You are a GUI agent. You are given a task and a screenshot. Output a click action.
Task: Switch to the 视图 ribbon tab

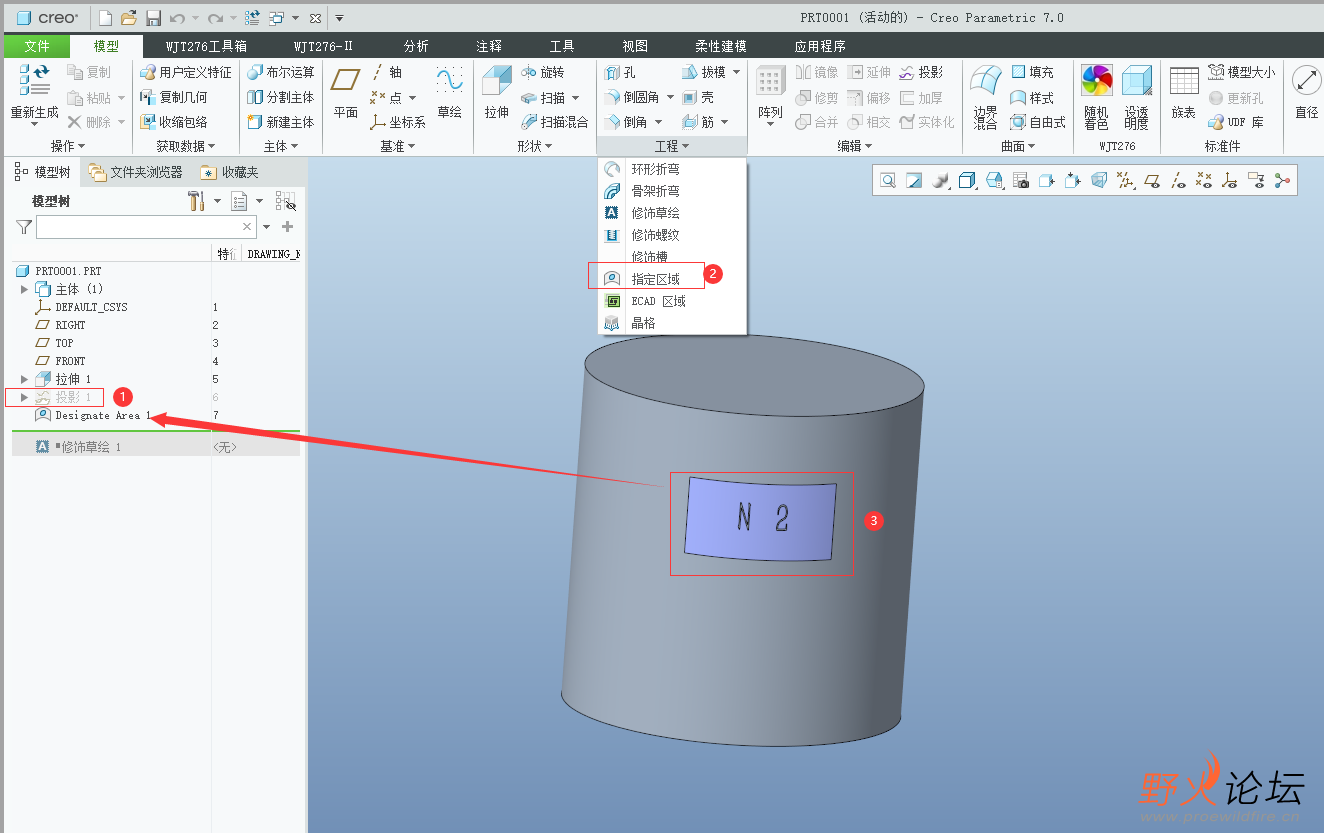point(635,46)
